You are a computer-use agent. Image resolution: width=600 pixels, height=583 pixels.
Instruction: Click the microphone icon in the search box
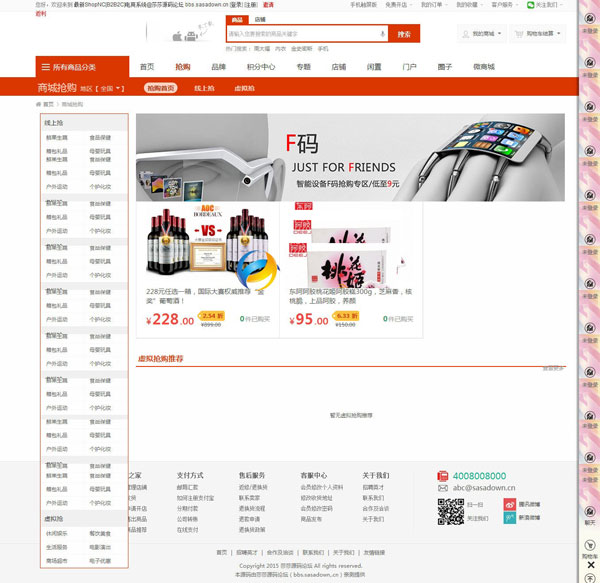pyautogui.click(x=382, y=34)
